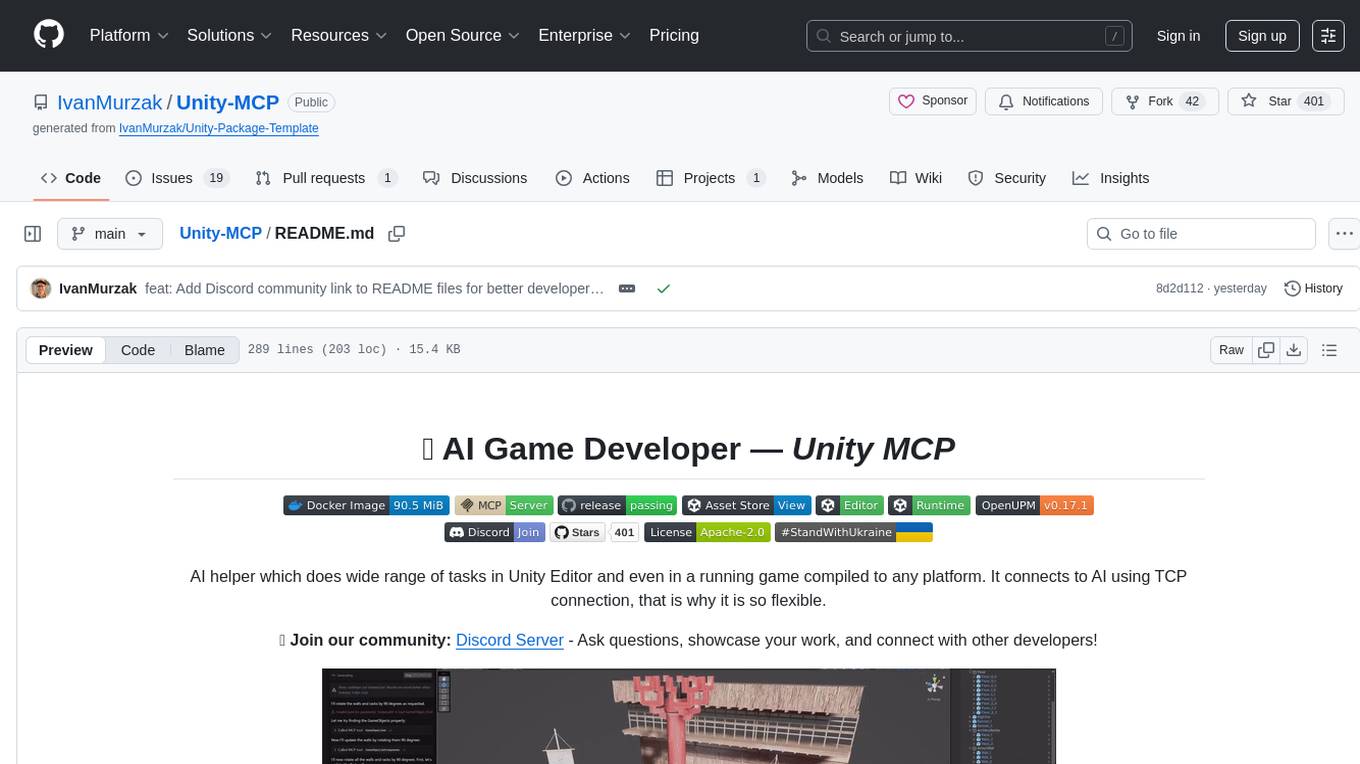Open the Discussions tab
The height and width of the screenshot is (764, 1360).
(x=475, y=178)
